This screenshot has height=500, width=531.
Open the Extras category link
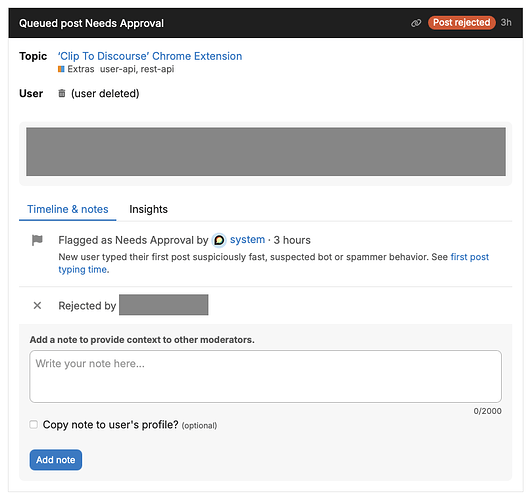81,69
